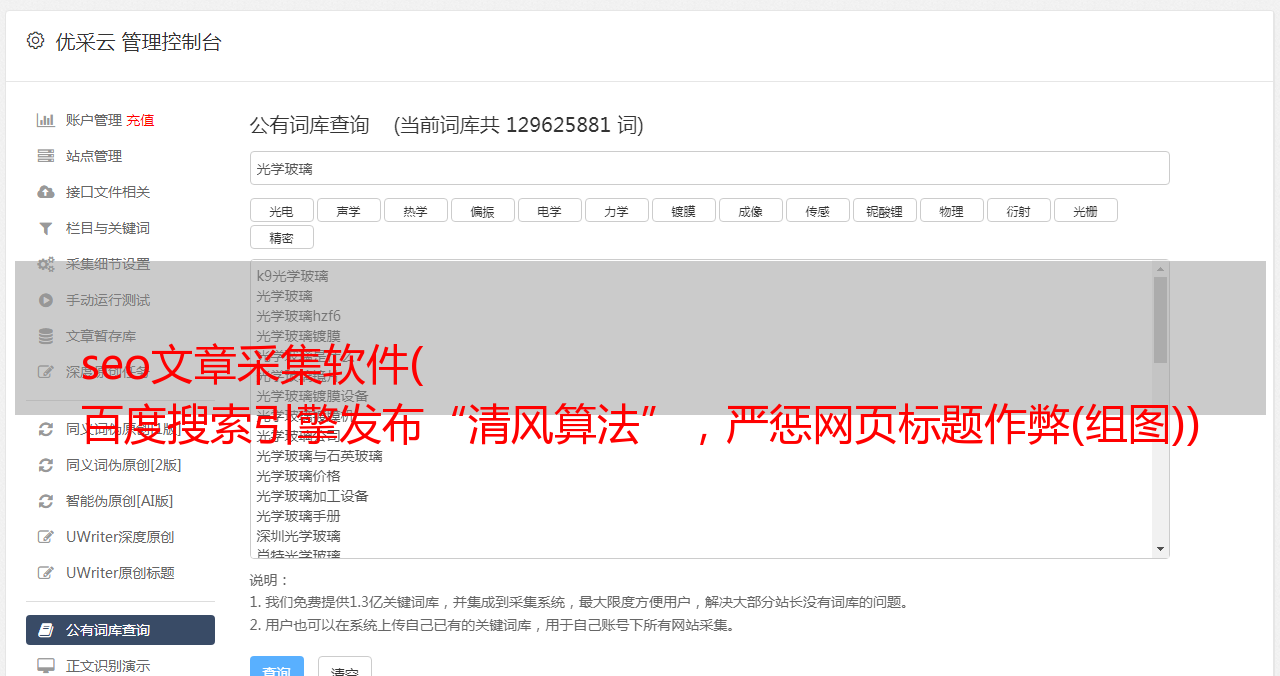Select the 物理 tag button

point(951,210)
